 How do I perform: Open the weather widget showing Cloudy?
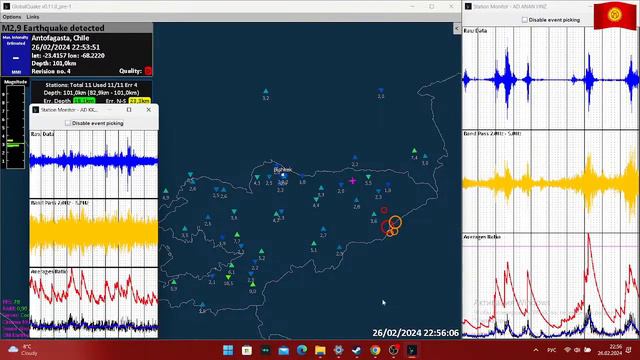tap(22, 350)
